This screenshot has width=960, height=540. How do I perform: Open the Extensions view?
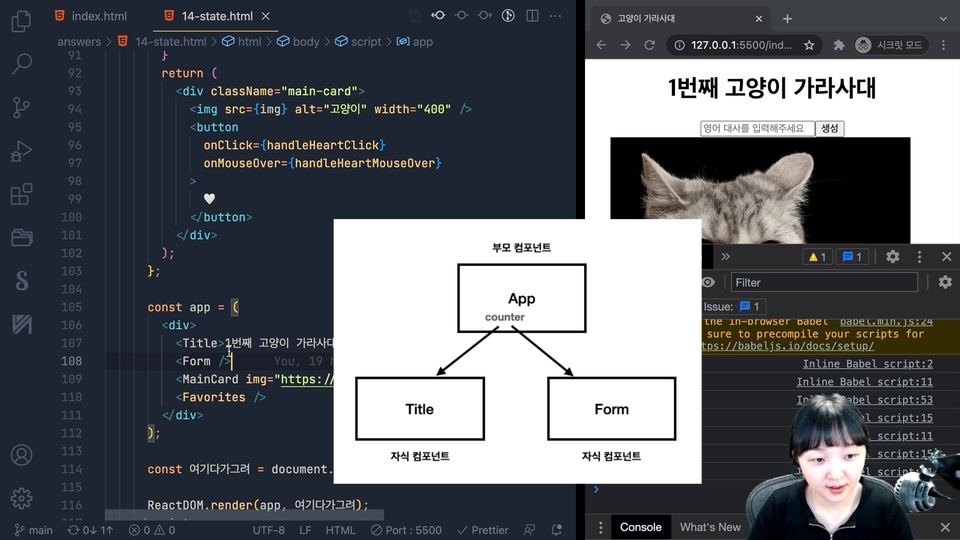[21, 194]
